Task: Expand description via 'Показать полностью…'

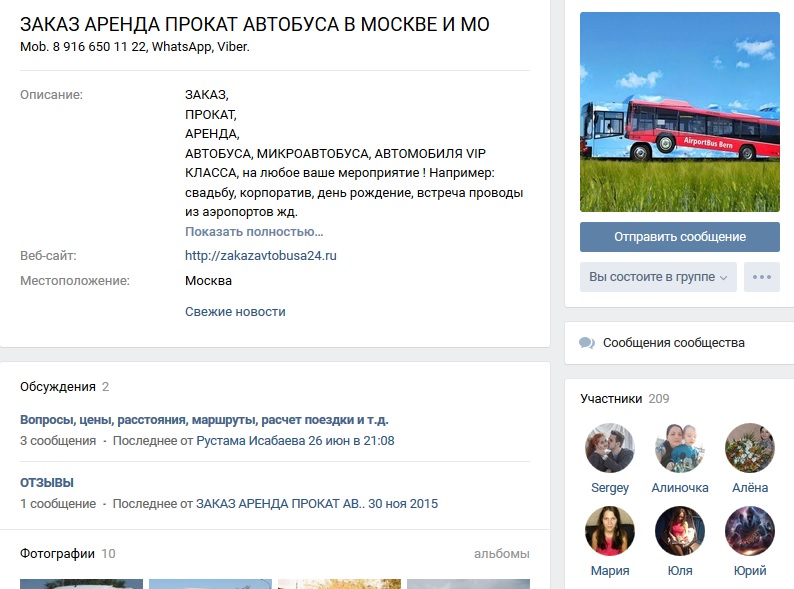Action: 254,232
